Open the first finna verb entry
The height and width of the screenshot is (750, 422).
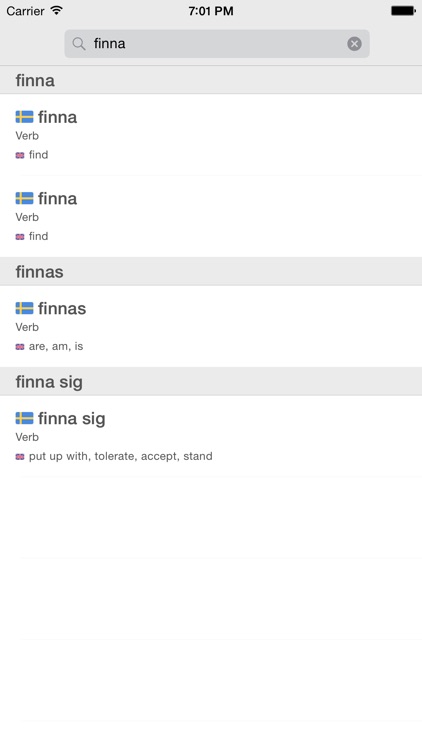[x=211, y=135]
